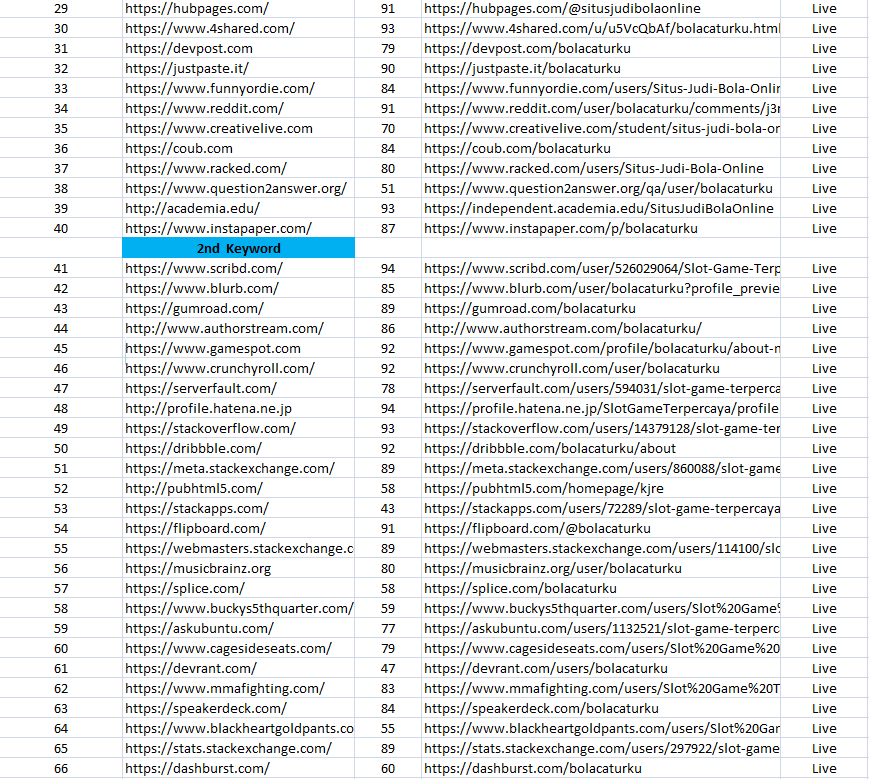
Task: Click the https://stats.stackexchange.com/ cell
Action: [x=238, y=749]
